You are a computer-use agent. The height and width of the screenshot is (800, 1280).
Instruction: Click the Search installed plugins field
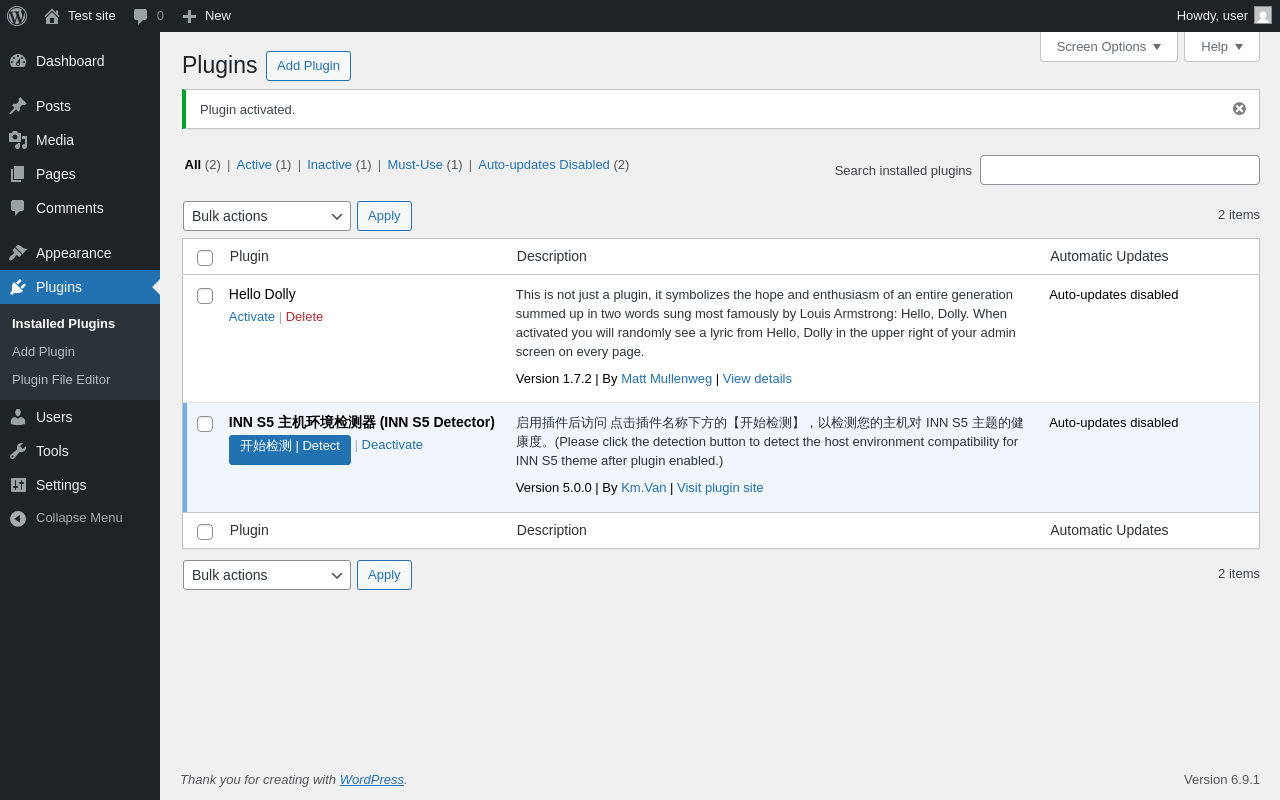coord(1120,170)
